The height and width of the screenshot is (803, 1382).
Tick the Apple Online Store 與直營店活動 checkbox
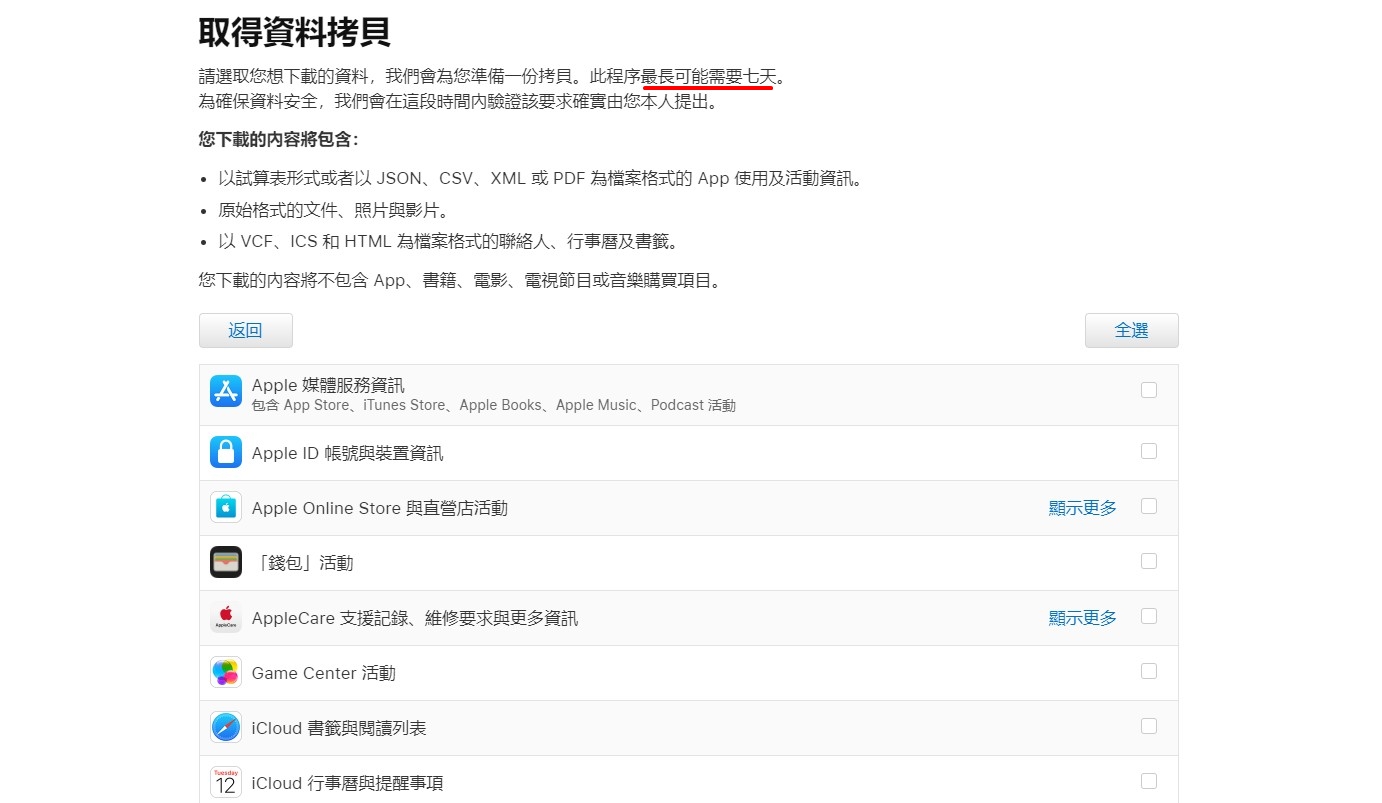pos(1149,506)
